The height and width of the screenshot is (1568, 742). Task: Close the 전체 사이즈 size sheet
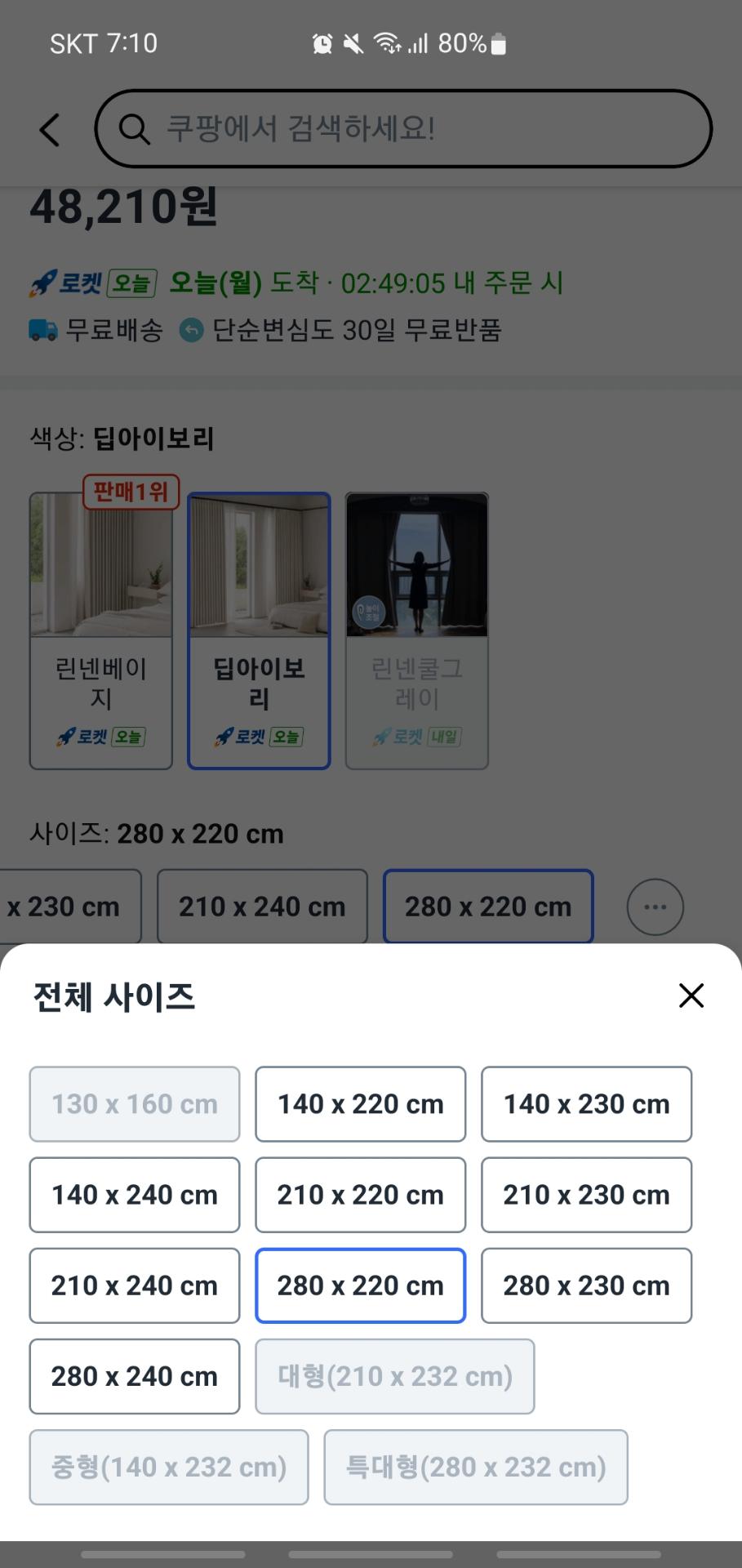pyautogui.click(x=691, y=996)
